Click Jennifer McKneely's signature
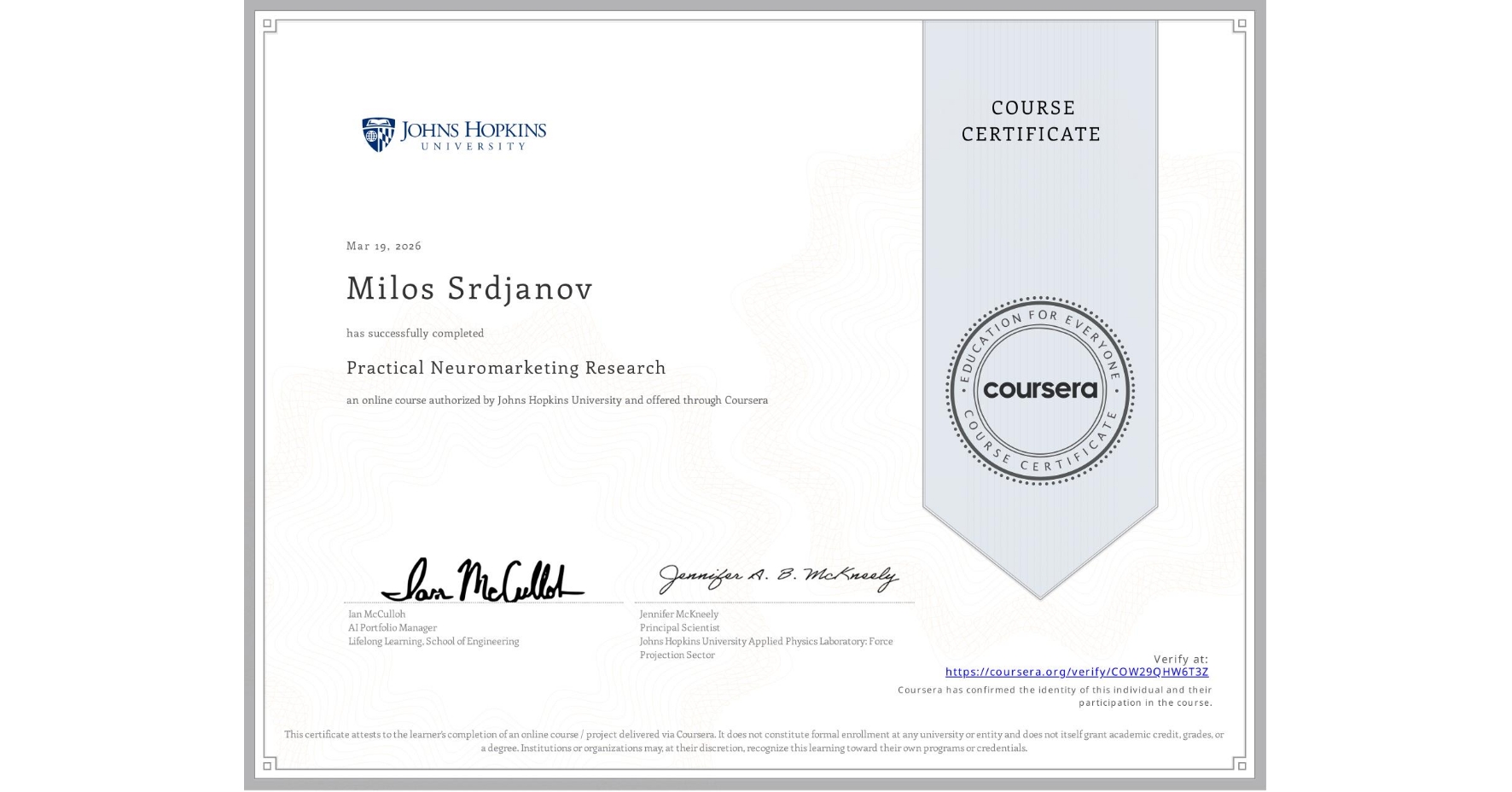Image resolution: width=1512 pixels, height=792 pixels. point(778,578)
